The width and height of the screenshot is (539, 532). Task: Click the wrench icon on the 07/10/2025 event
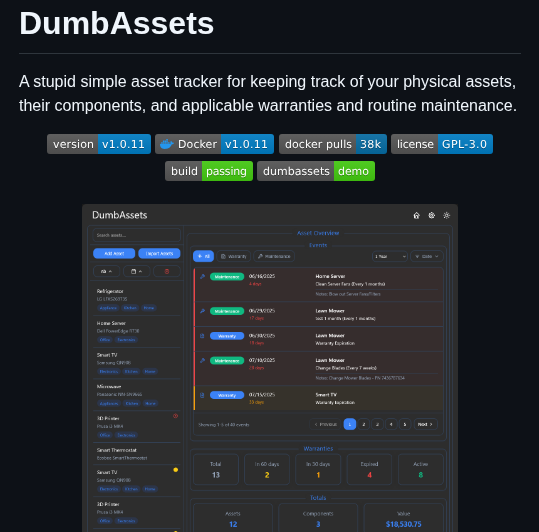pyautogui.click(x=202, y=361)
